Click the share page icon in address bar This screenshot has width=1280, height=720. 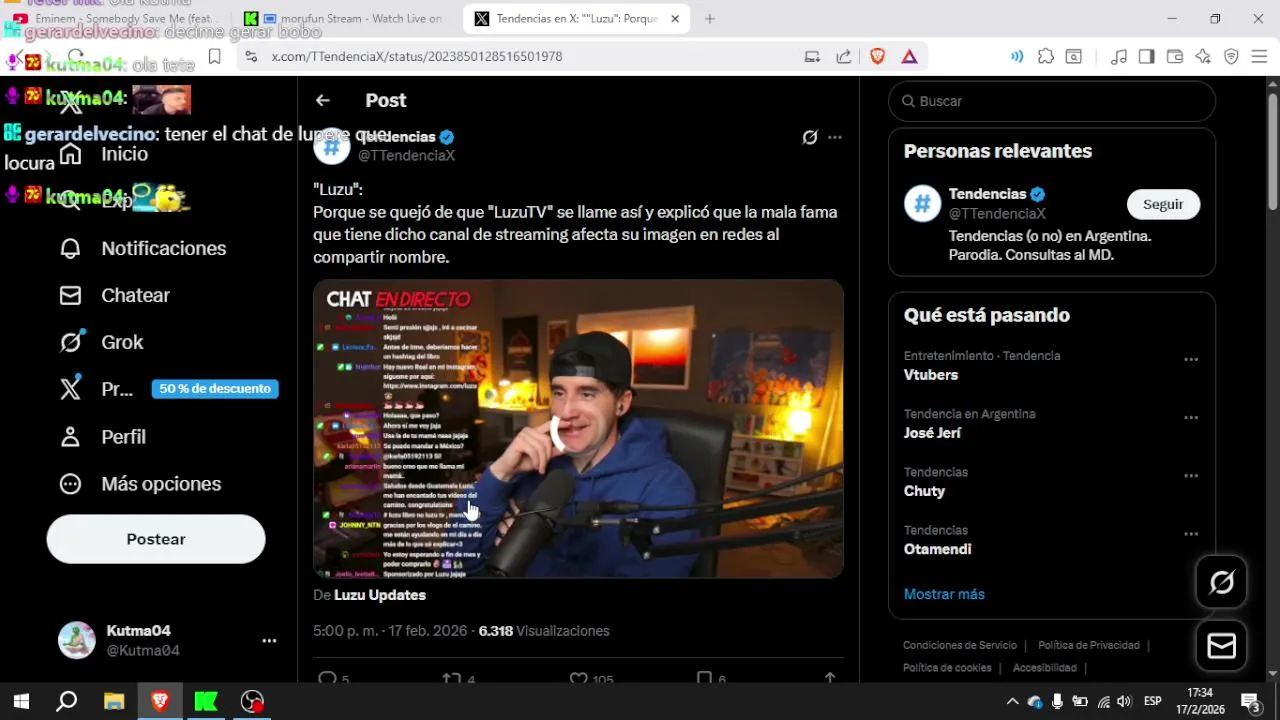pos(844,57)
